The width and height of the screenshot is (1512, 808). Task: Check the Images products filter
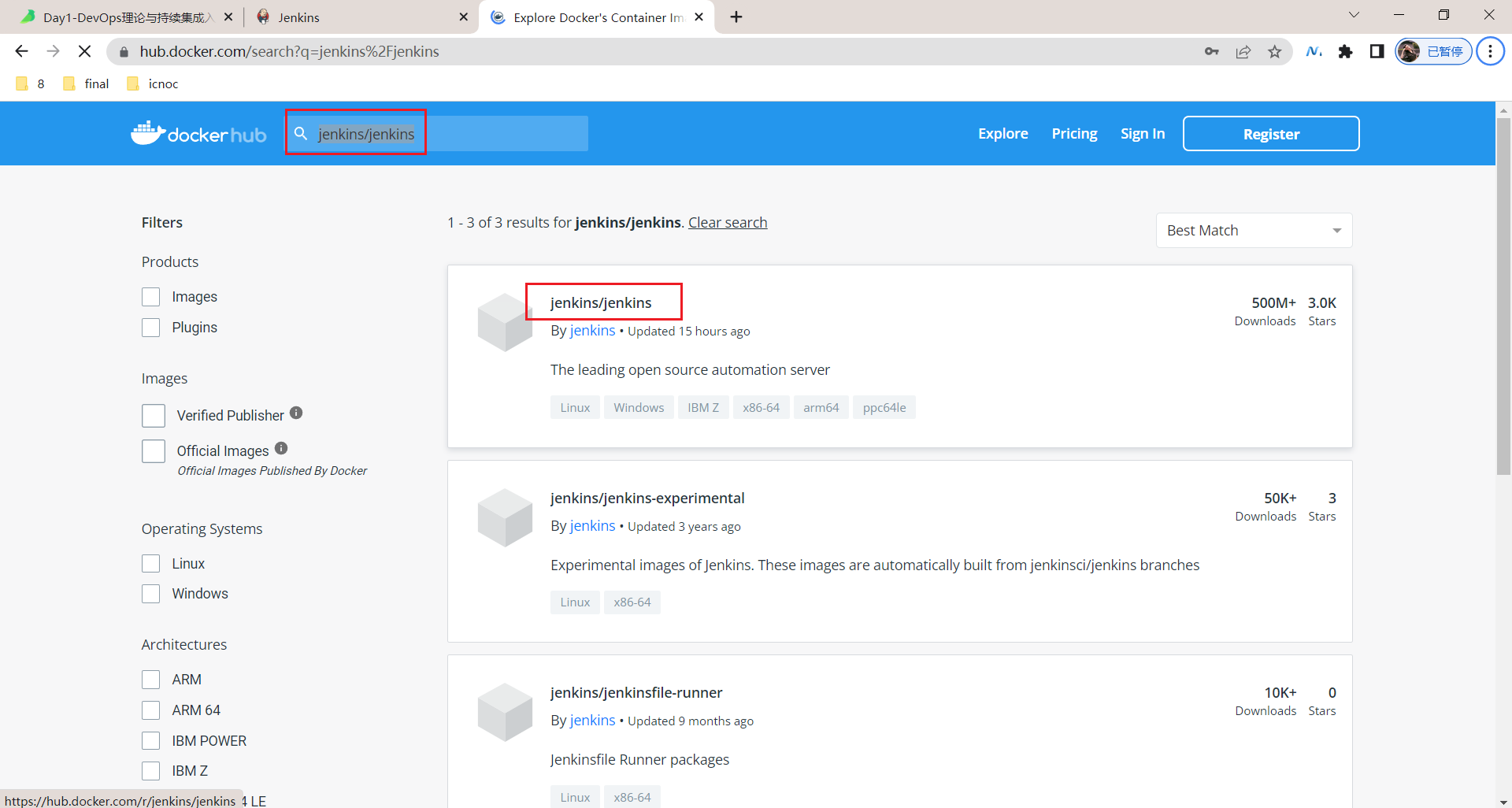click(x=150, y=297)
